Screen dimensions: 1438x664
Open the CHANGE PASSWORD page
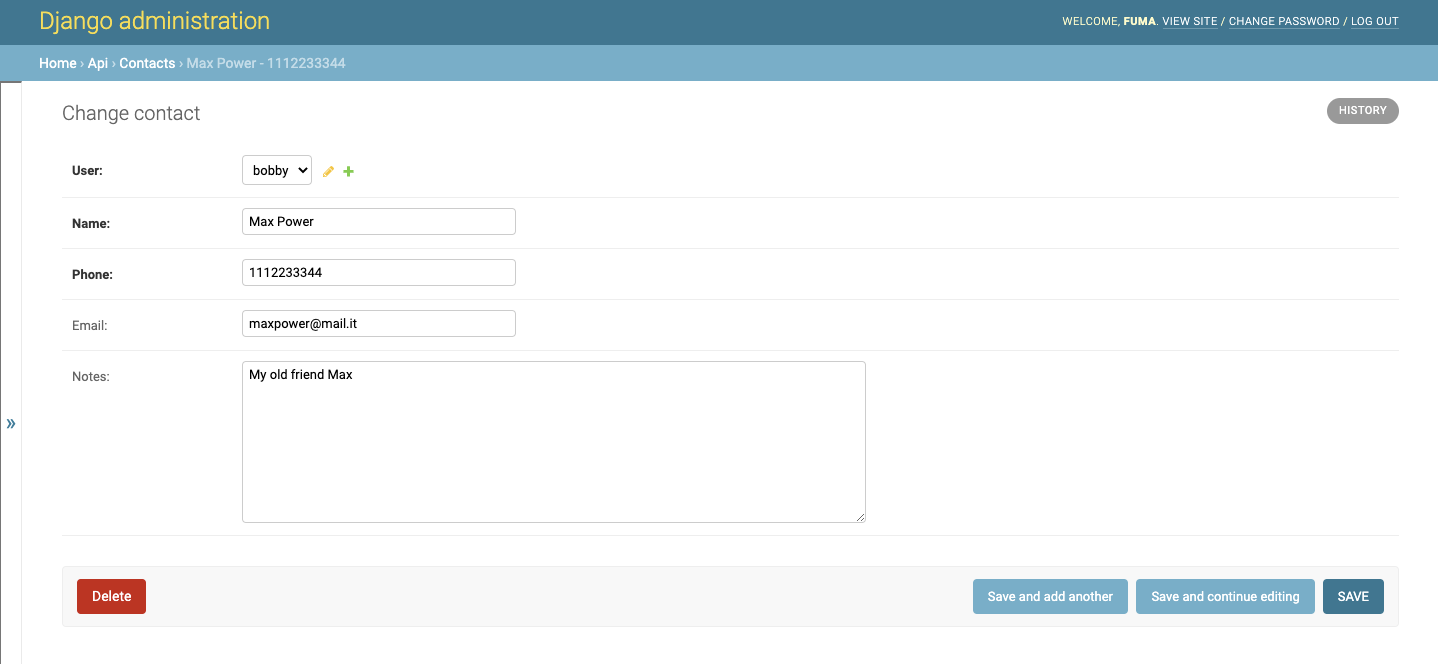tap(1283, 21)
